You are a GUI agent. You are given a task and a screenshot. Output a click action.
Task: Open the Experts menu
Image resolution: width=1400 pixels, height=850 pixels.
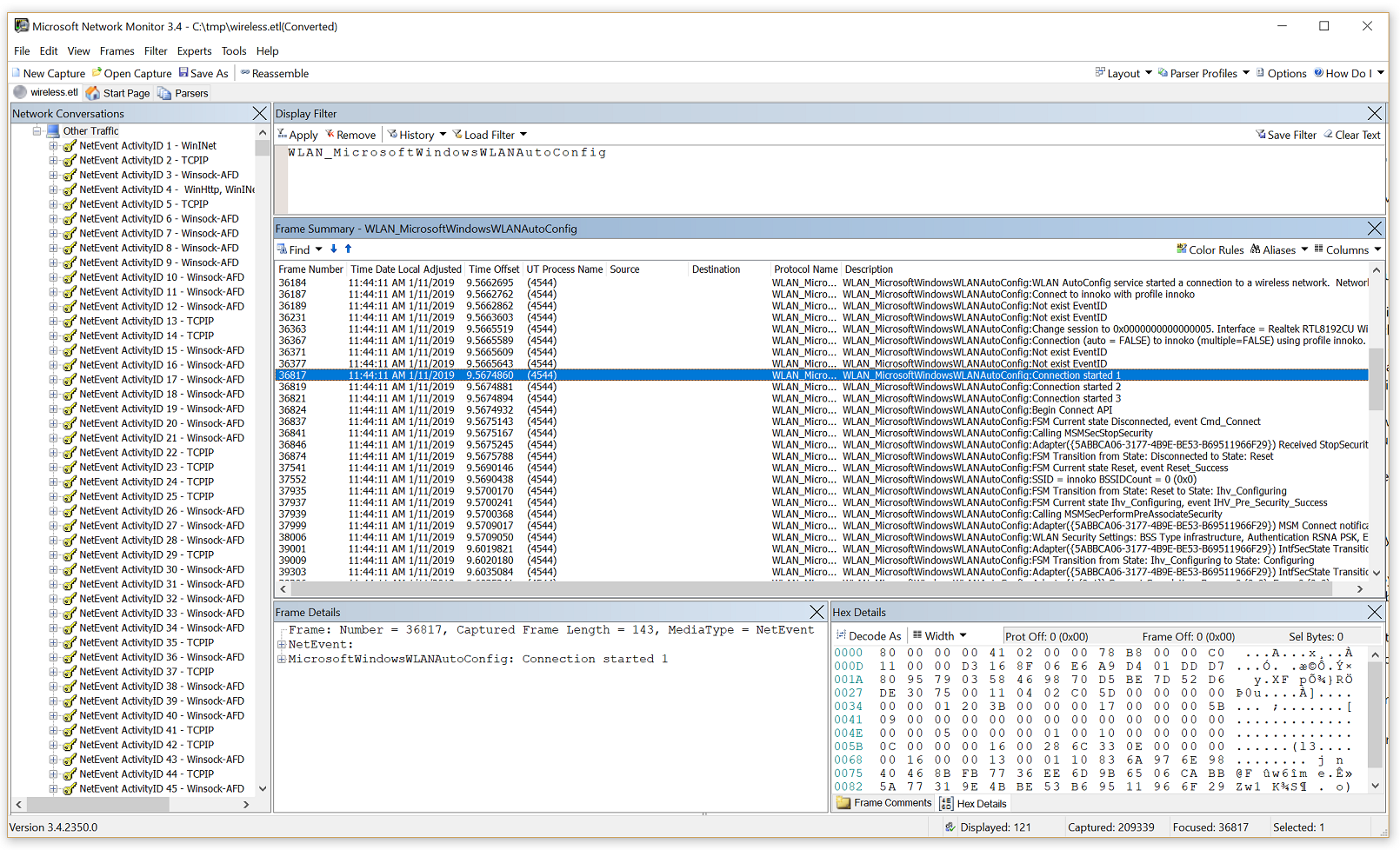tap(194, 51)
